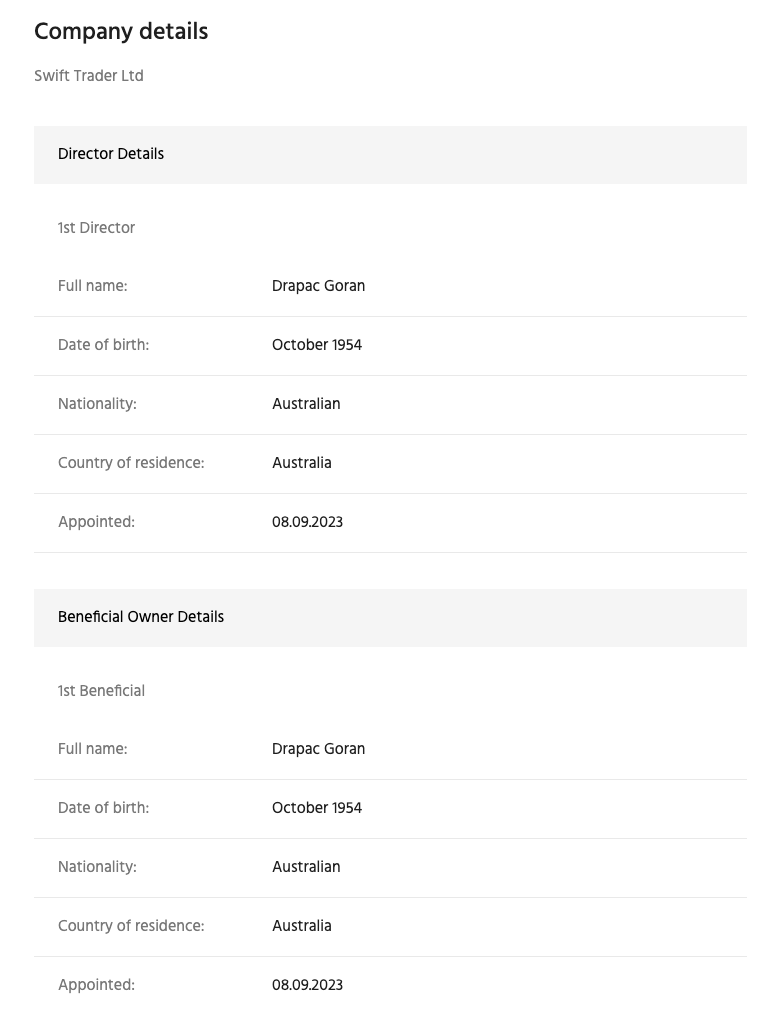Image resolution: width=766 pixels, height=1015 pixels.
Task: Select the Swift Trader Ltd company name
Action: (89, 76)
